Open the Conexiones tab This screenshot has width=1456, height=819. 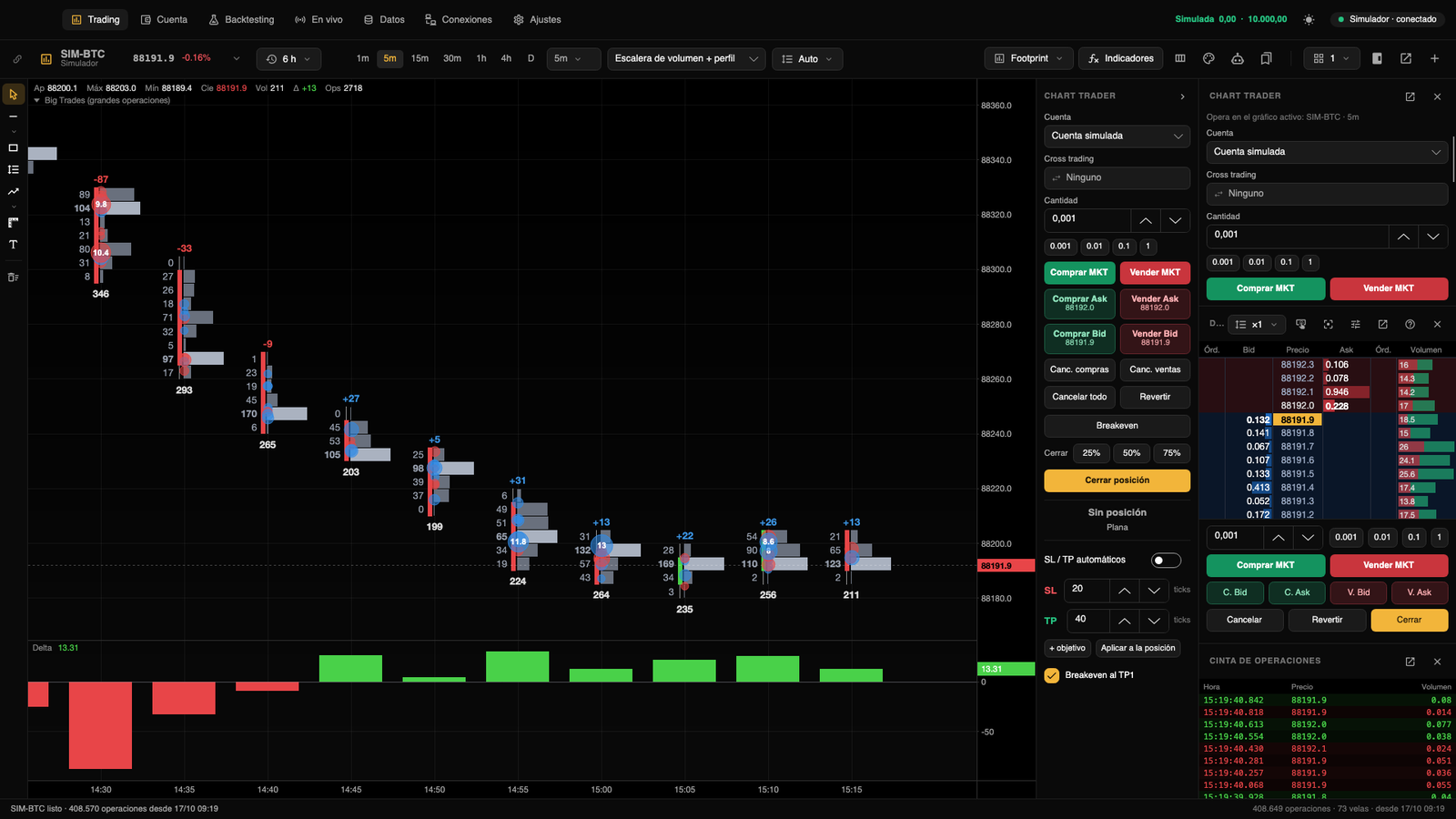pos(459,19)
